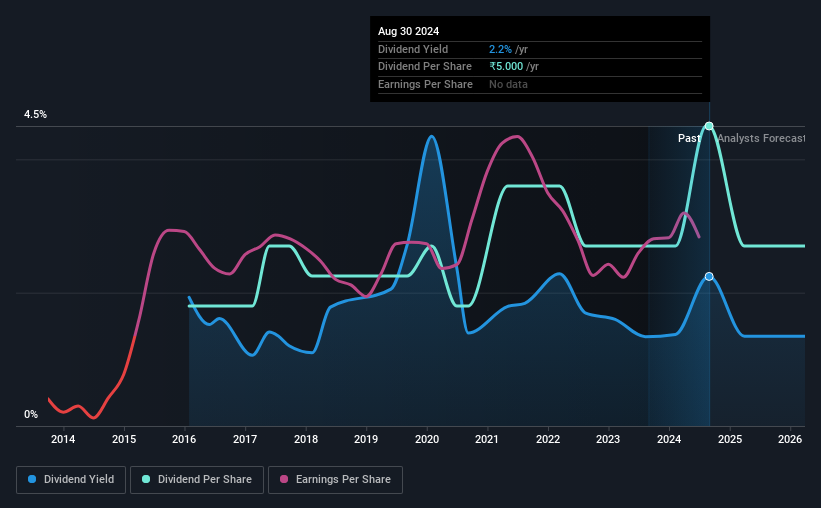Click the ₹5.000 Dividend Per Share tooltip value
Image resolution: width=821 pixels, height=508 pixels.
tap(506, 67)
